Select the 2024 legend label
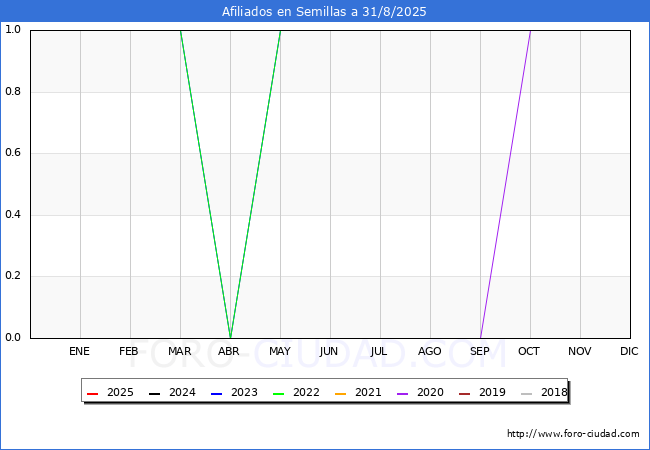 182,392
